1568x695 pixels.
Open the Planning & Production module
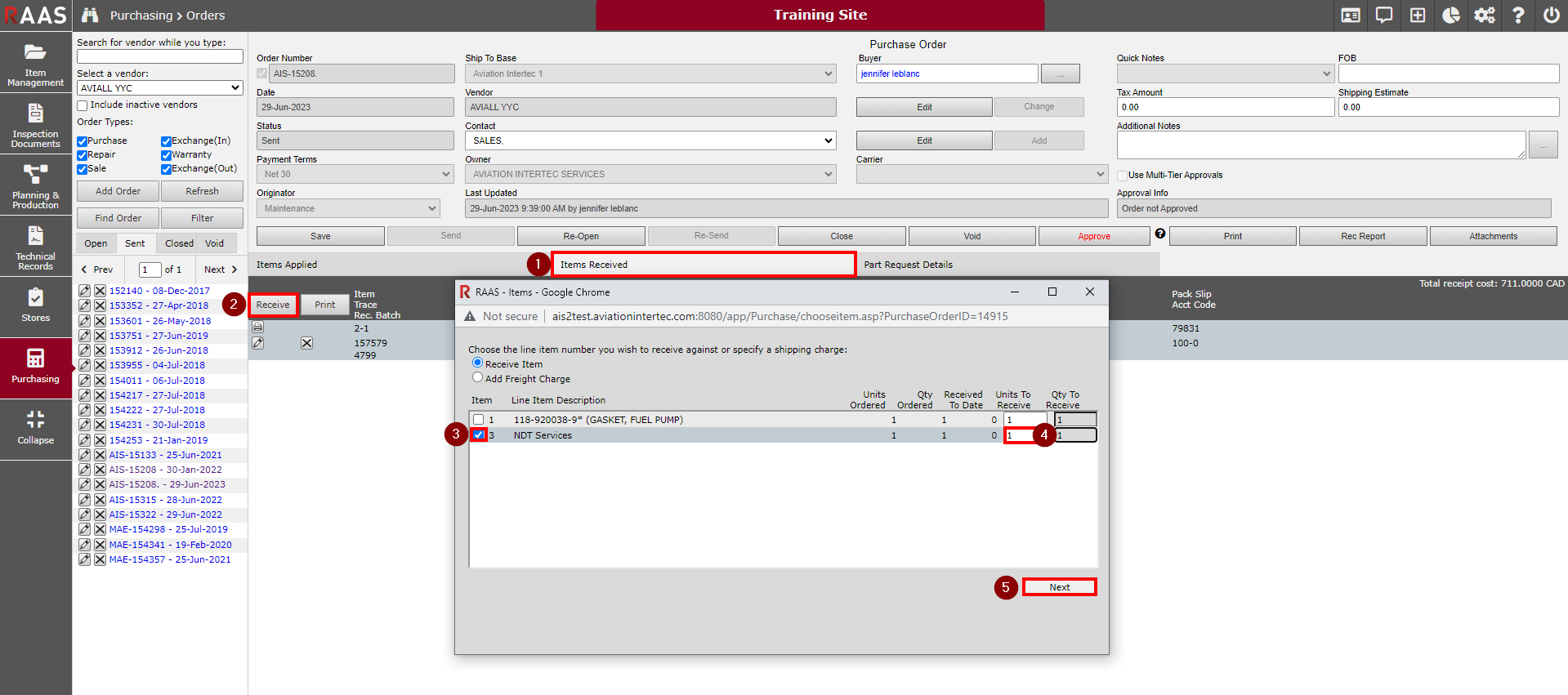[35, 185]
